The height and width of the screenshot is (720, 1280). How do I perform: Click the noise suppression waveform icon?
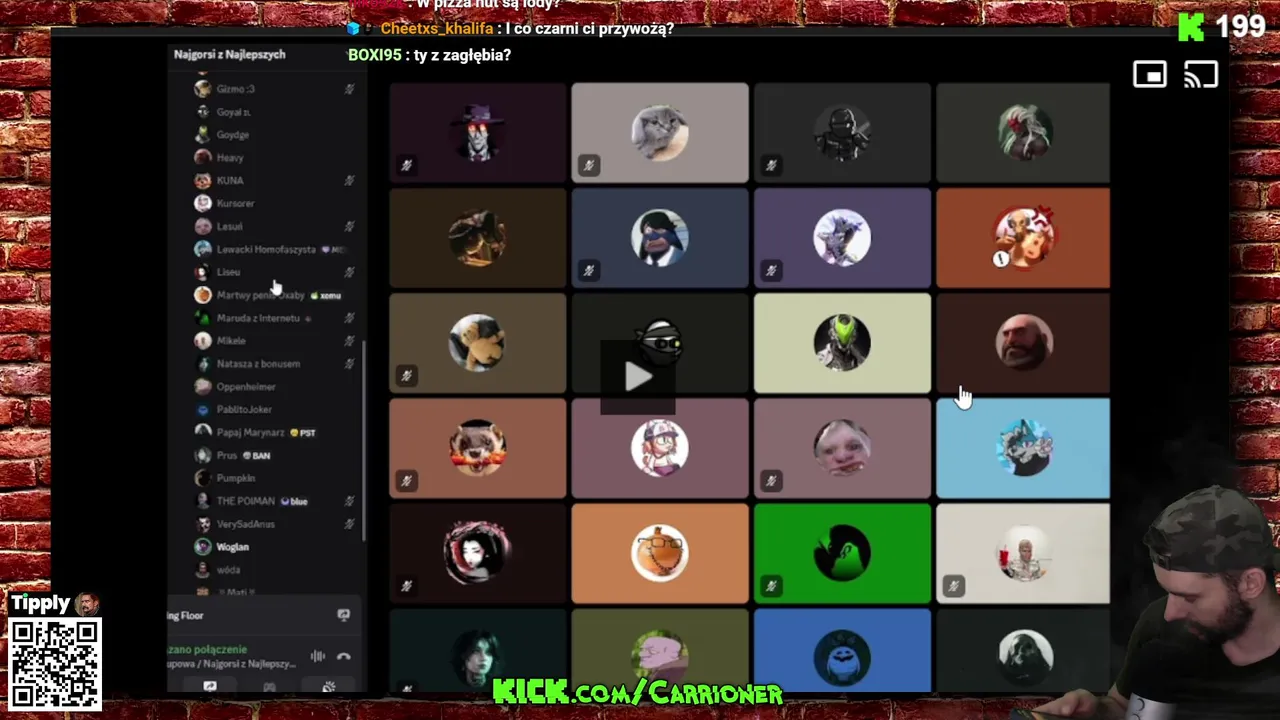click(x=318, y=657)
